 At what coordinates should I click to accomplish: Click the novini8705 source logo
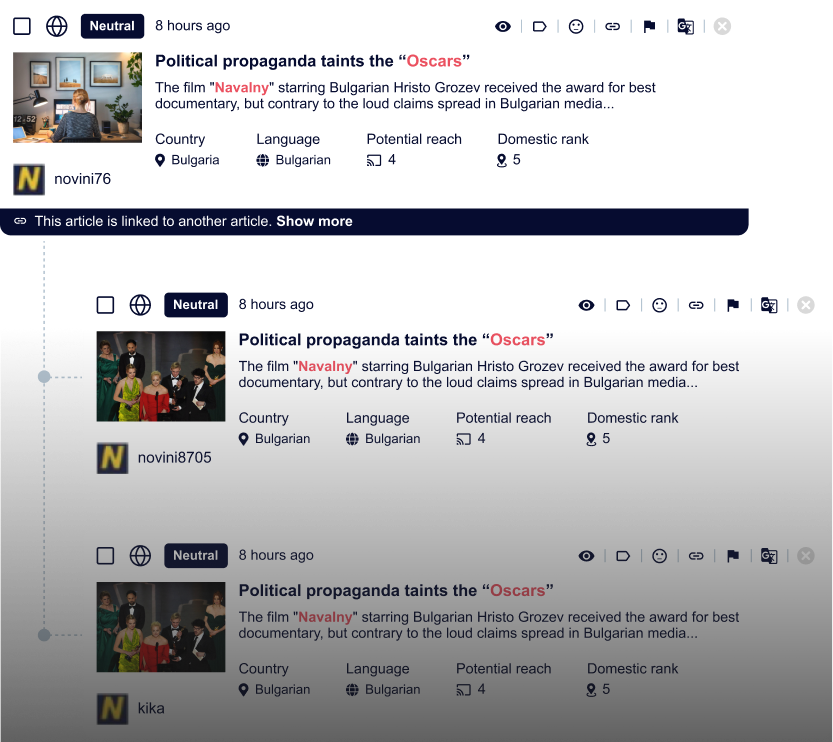112,458
